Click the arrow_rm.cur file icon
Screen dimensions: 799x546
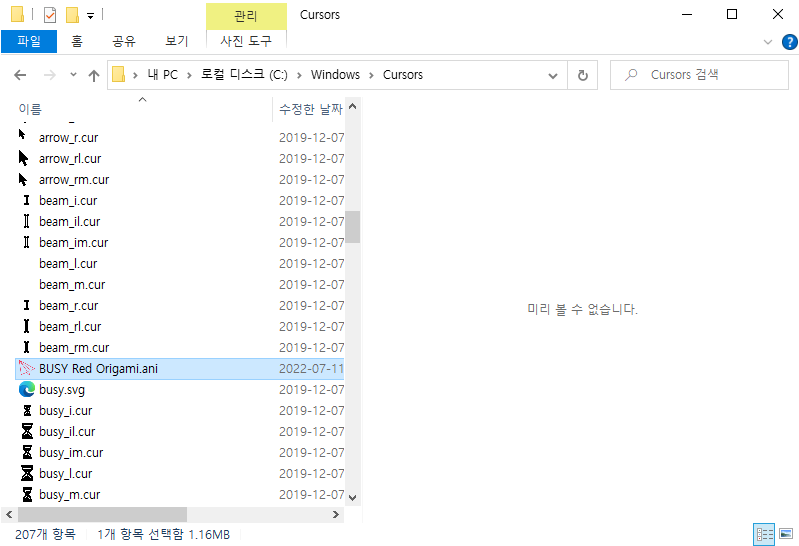23,179
